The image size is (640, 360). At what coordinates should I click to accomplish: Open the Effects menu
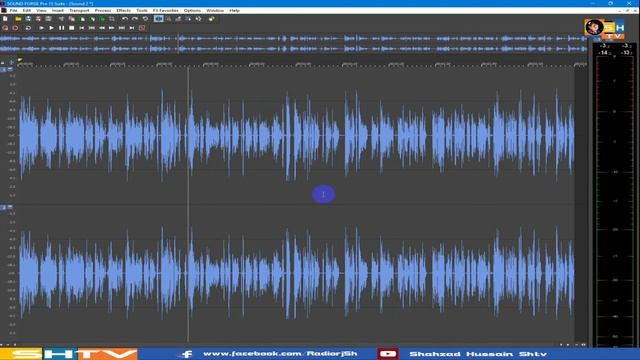point(124,11)
